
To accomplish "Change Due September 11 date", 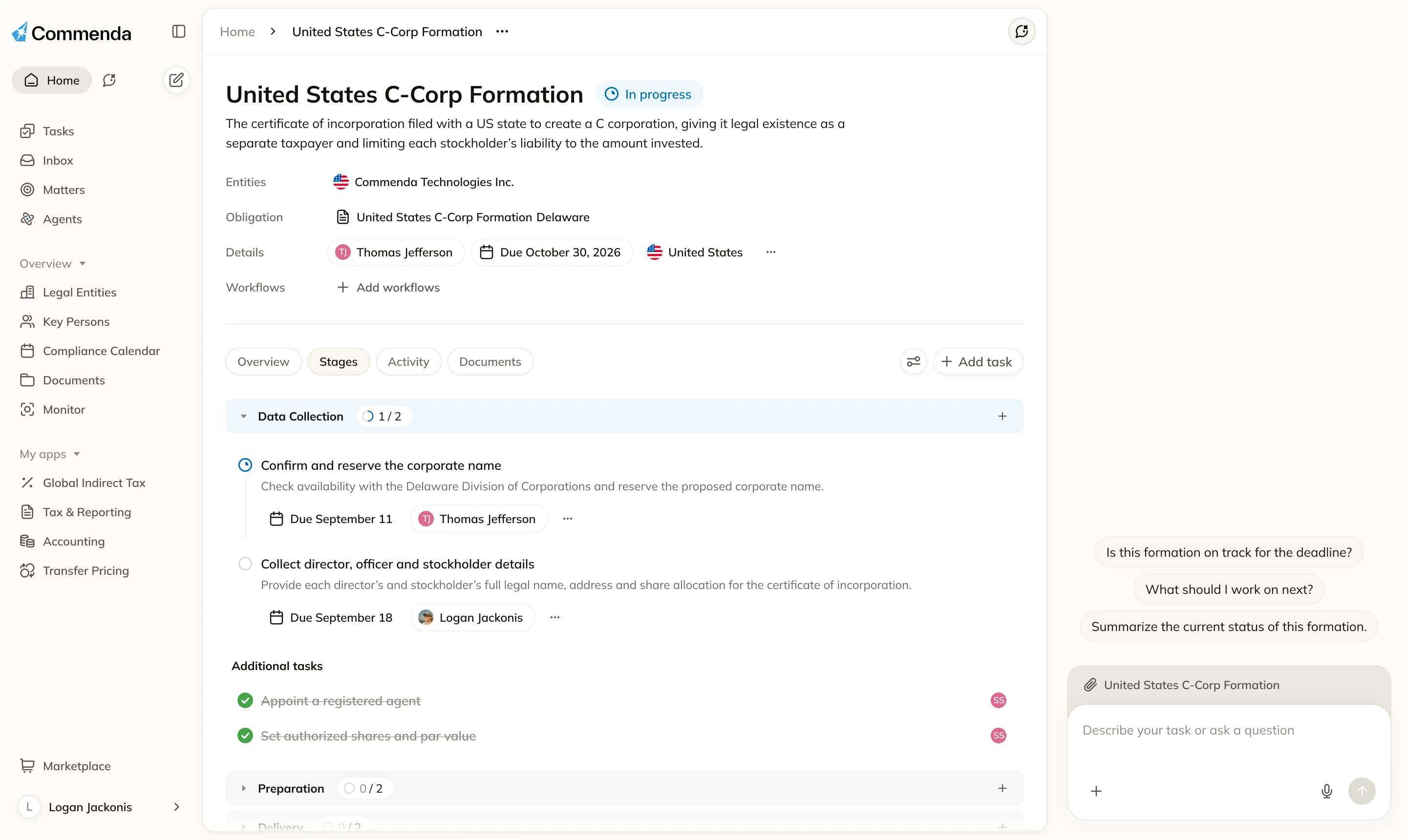I will coord(331,519).
